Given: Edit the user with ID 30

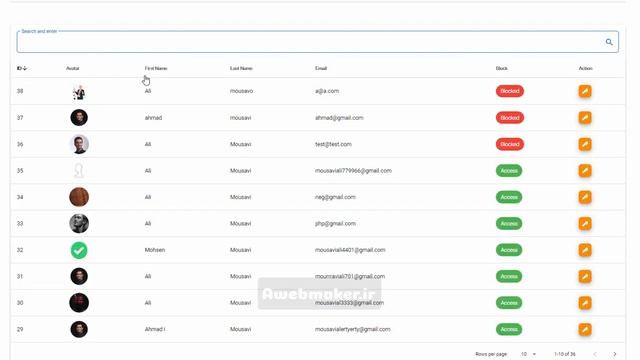Looking at the screenshot, I should [x=585, y=303].
